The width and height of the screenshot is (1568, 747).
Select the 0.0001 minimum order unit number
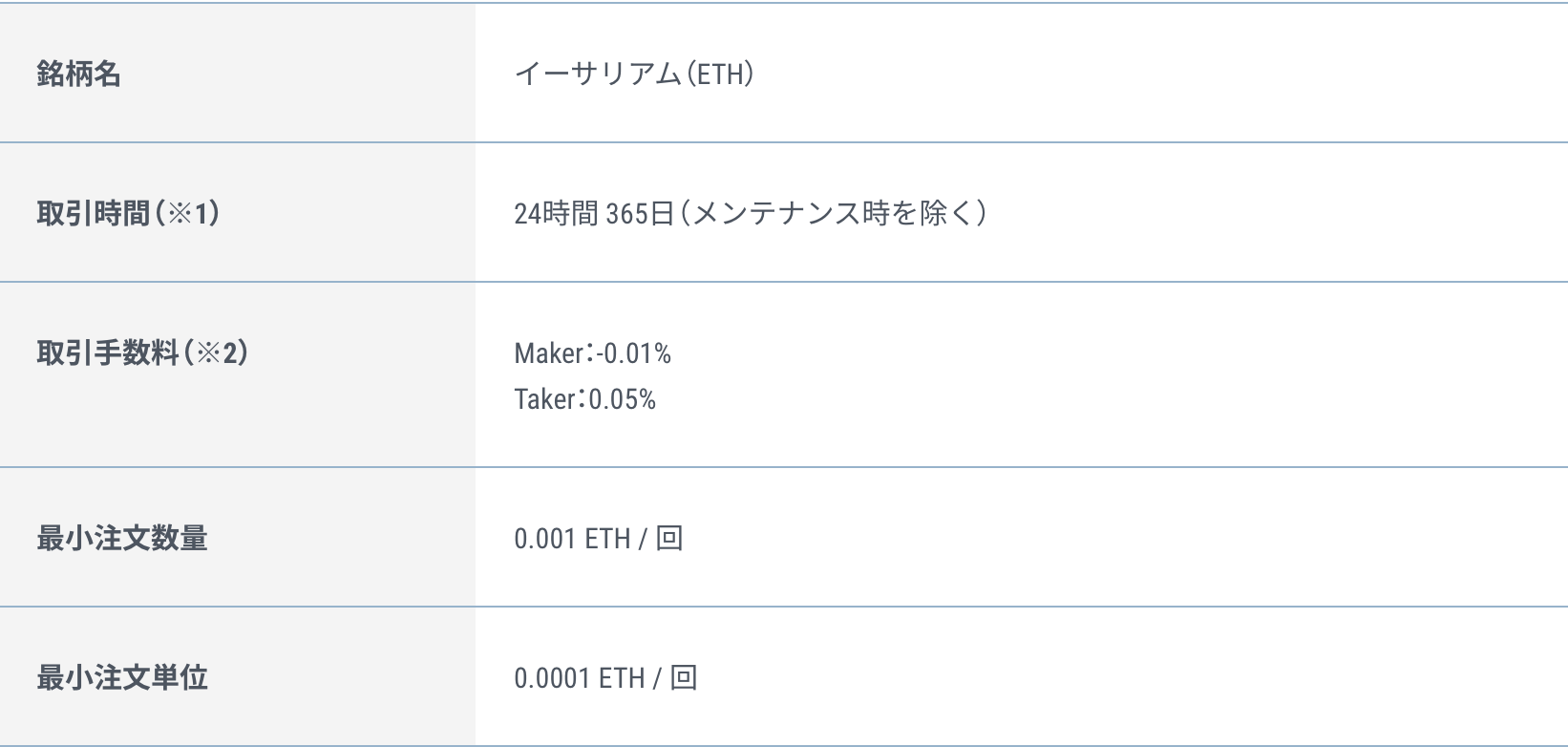click(551, 678)
